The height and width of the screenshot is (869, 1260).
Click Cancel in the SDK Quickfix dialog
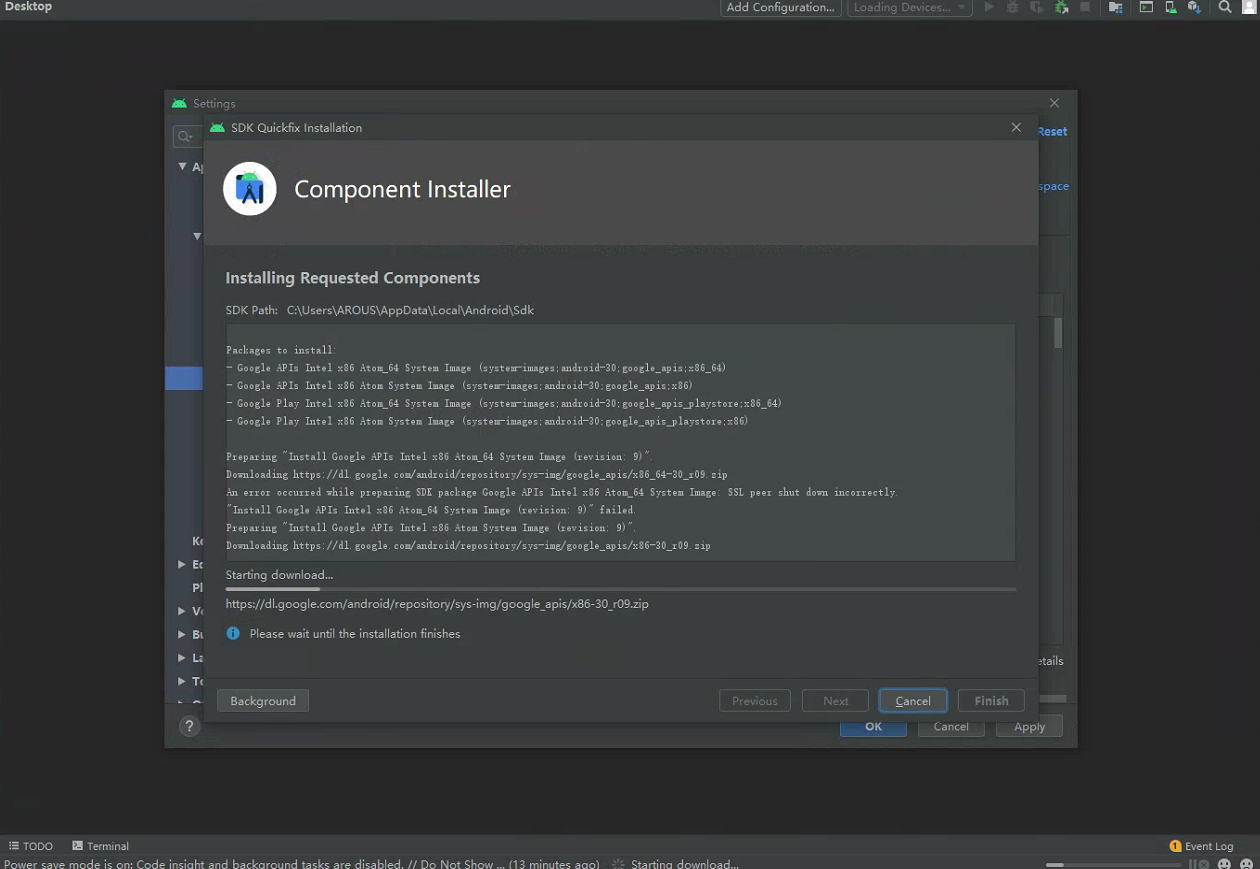pos(913,701)
